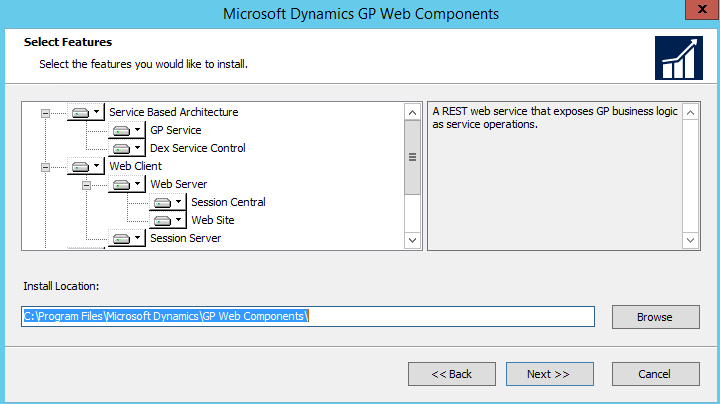Click the Install Location path field
Viewport: 720px width, 404px height.
[308, 316]
